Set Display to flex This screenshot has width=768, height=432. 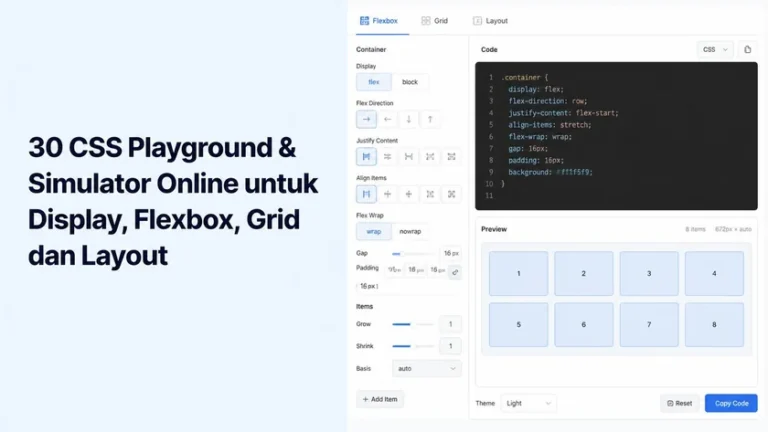tap(374, 82)
